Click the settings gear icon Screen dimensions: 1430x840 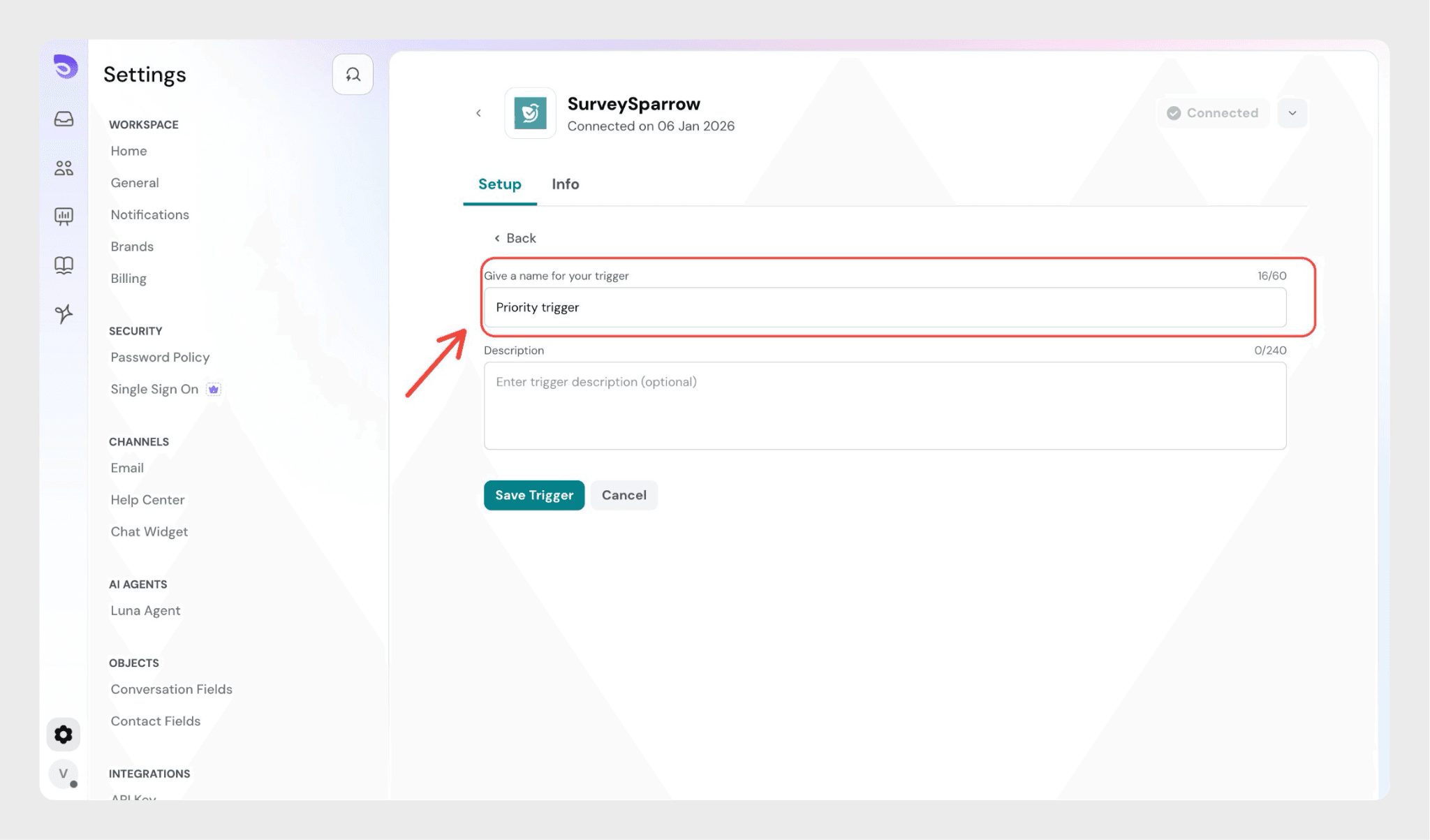tap(64, 735)
